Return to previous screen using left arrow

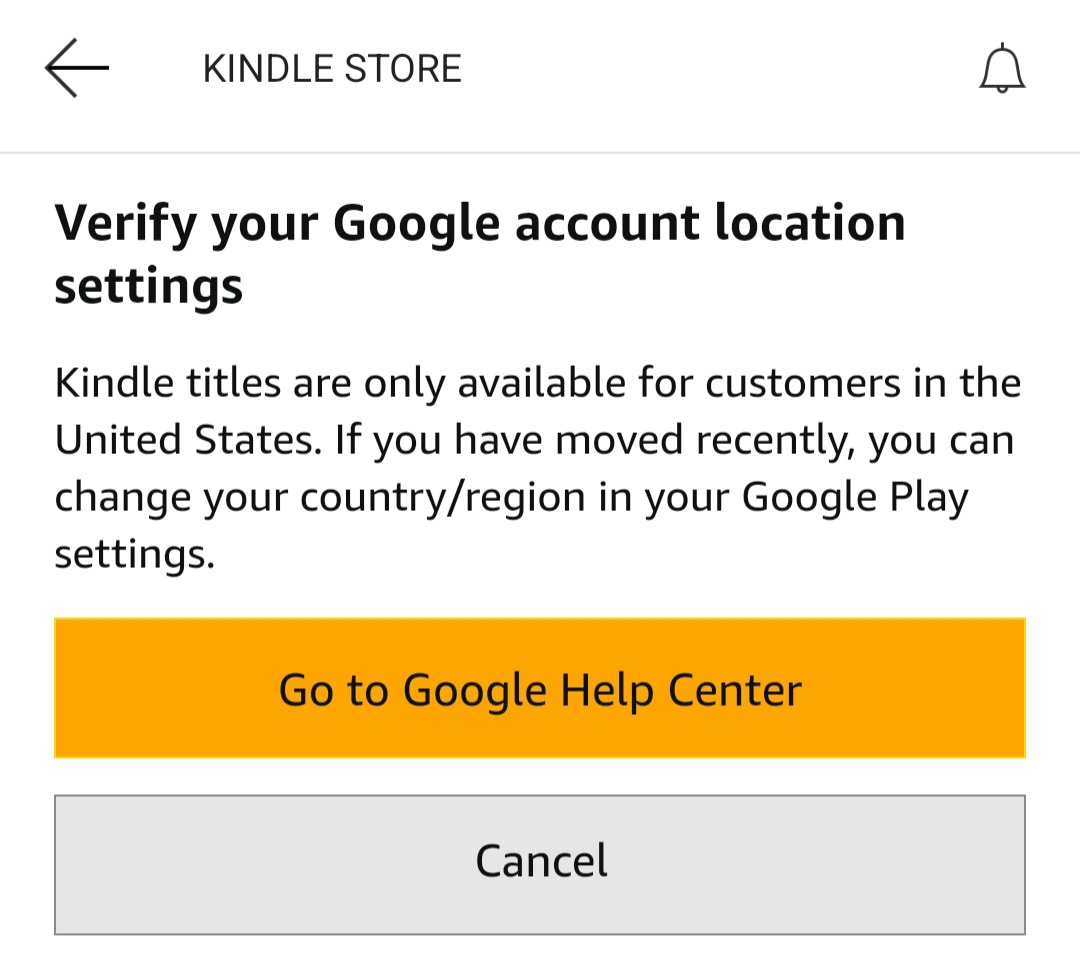(x=76, y=68)
